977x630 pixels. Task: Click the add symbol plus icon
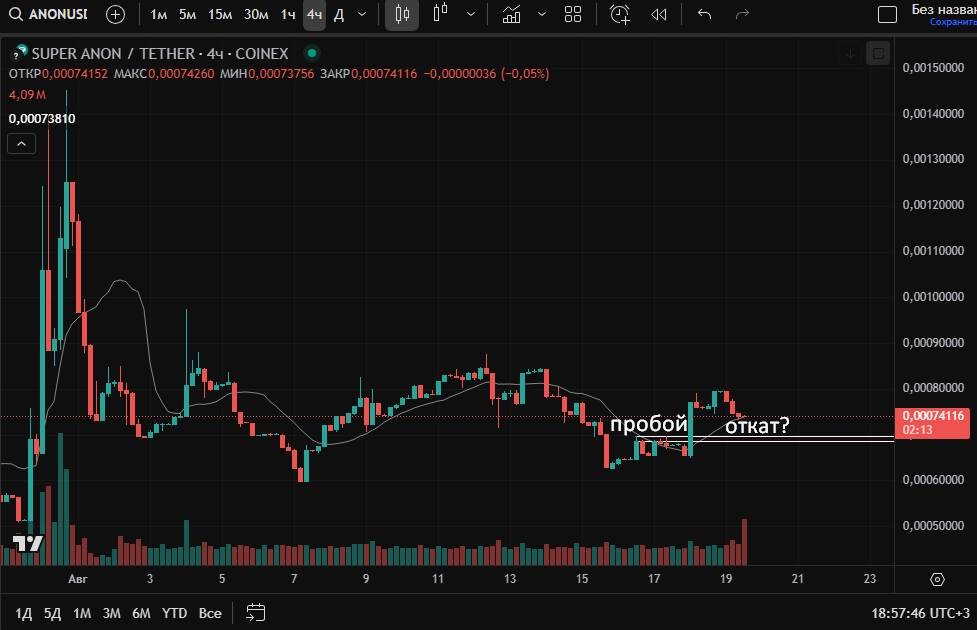point(116,14)
